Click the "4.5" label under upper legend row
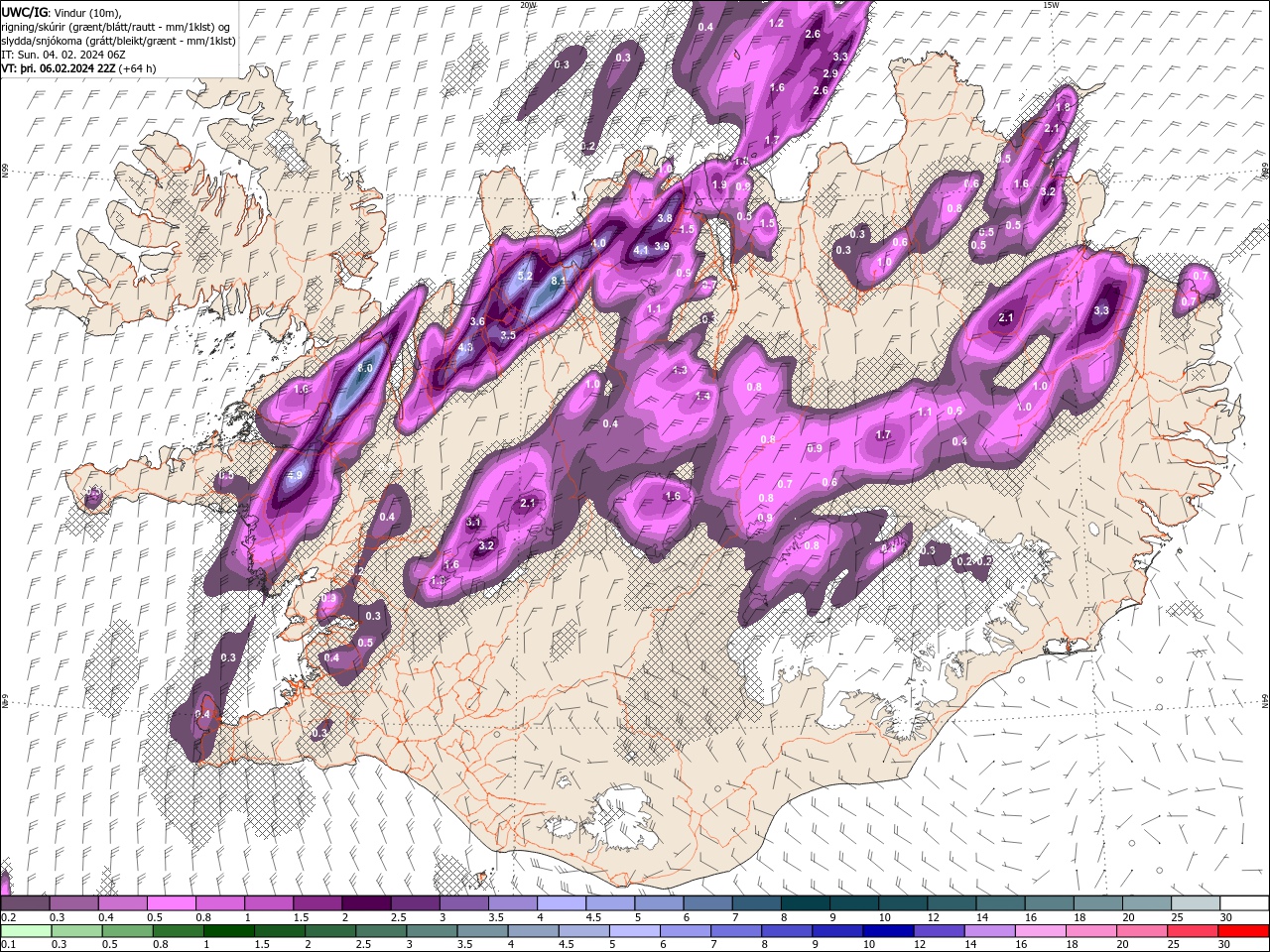This screenshot has width=1270, height=952. 593,917
